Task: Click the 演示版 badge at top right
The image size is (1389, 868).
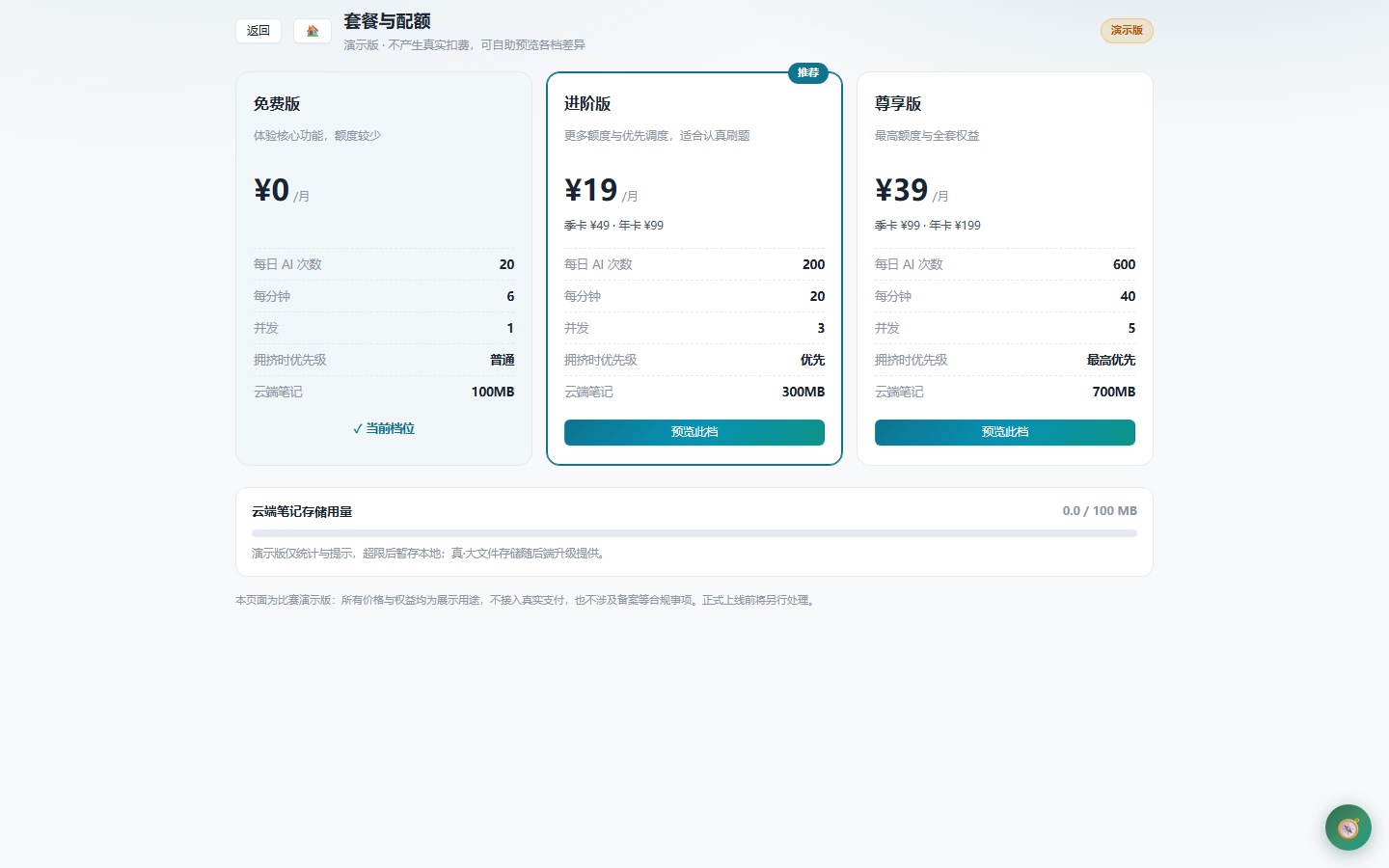Action: coord(1127,31)
